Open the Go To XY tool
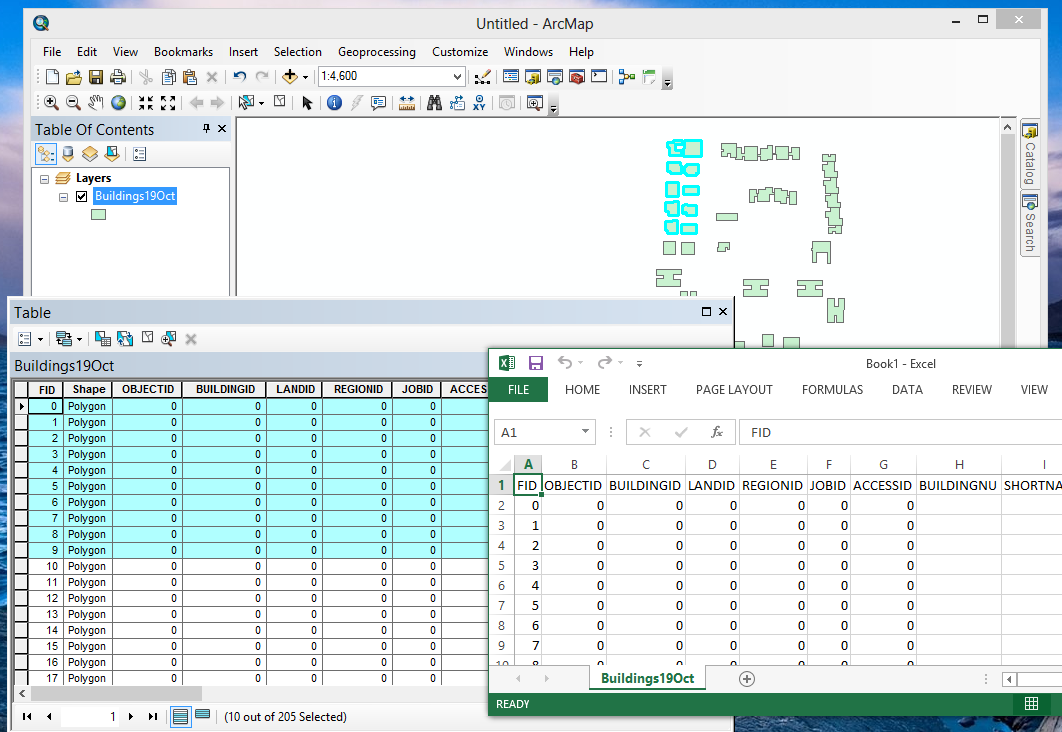The width and height of the screenshot is (1062, 732). click(477, 103)
